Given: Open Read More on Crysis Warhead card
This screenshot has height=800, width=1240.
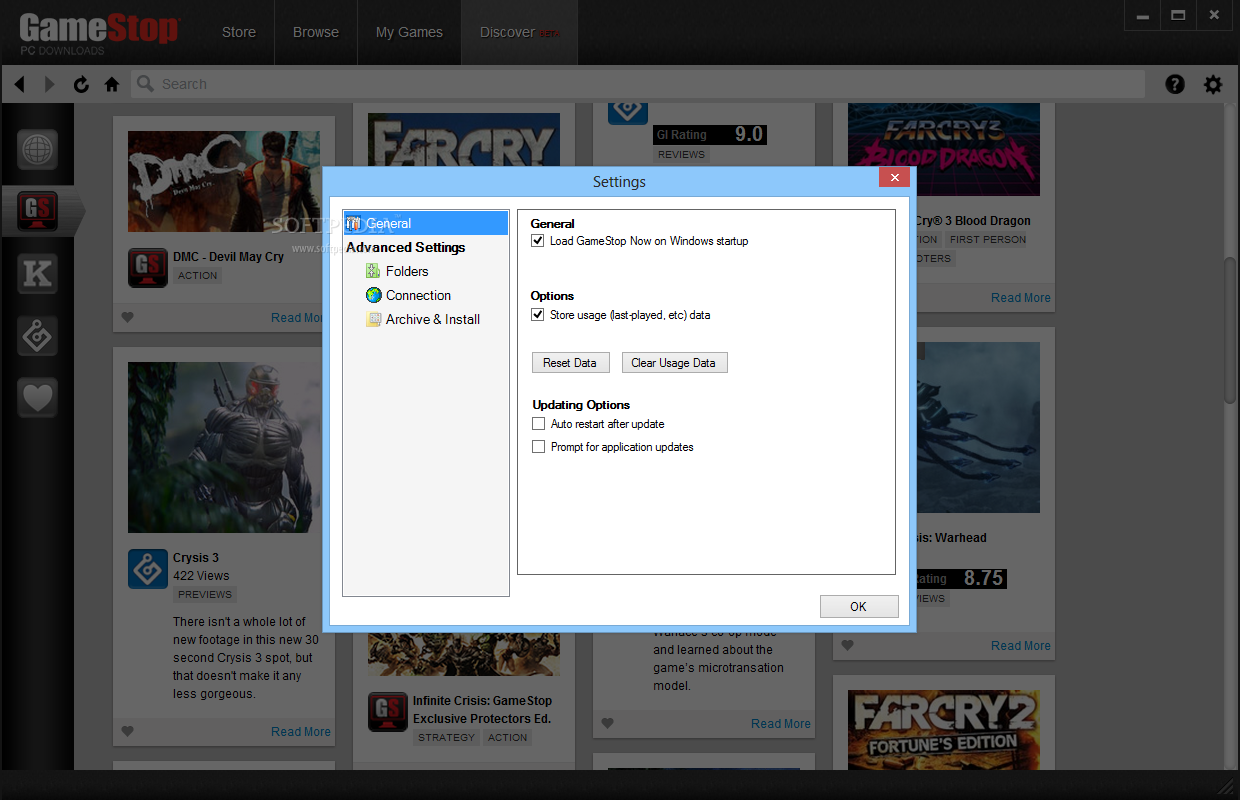Looking at the screenshot, I should pos(1020,646).
